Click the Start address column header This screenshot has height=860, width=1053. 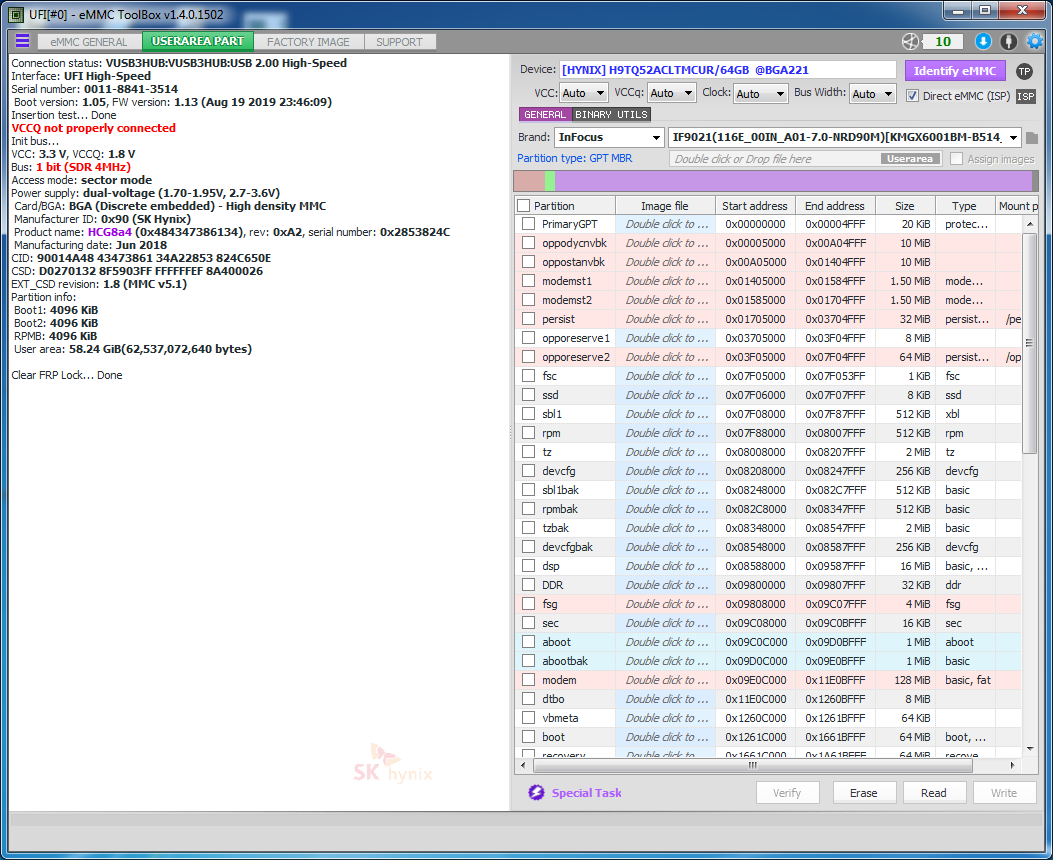tap(755, 206)
